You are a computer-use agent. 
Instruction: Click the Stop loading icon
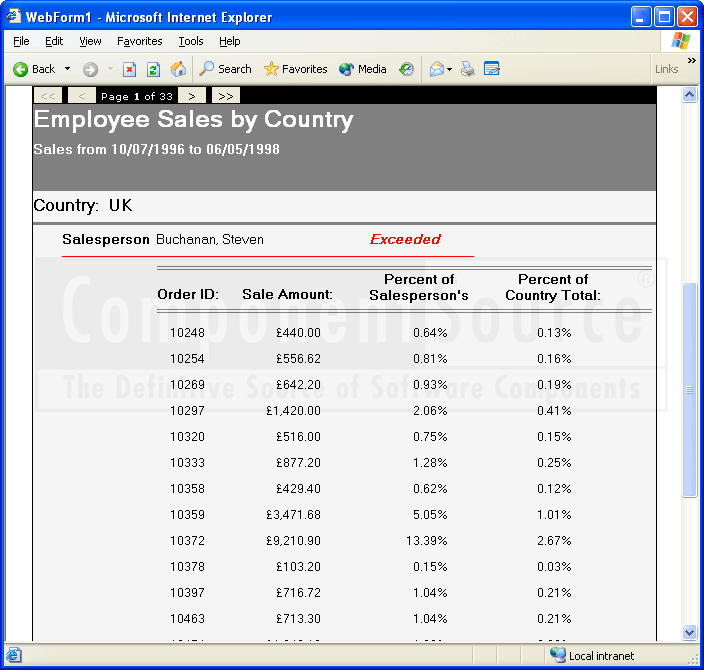pyautogui.click(x=129, y=69)
